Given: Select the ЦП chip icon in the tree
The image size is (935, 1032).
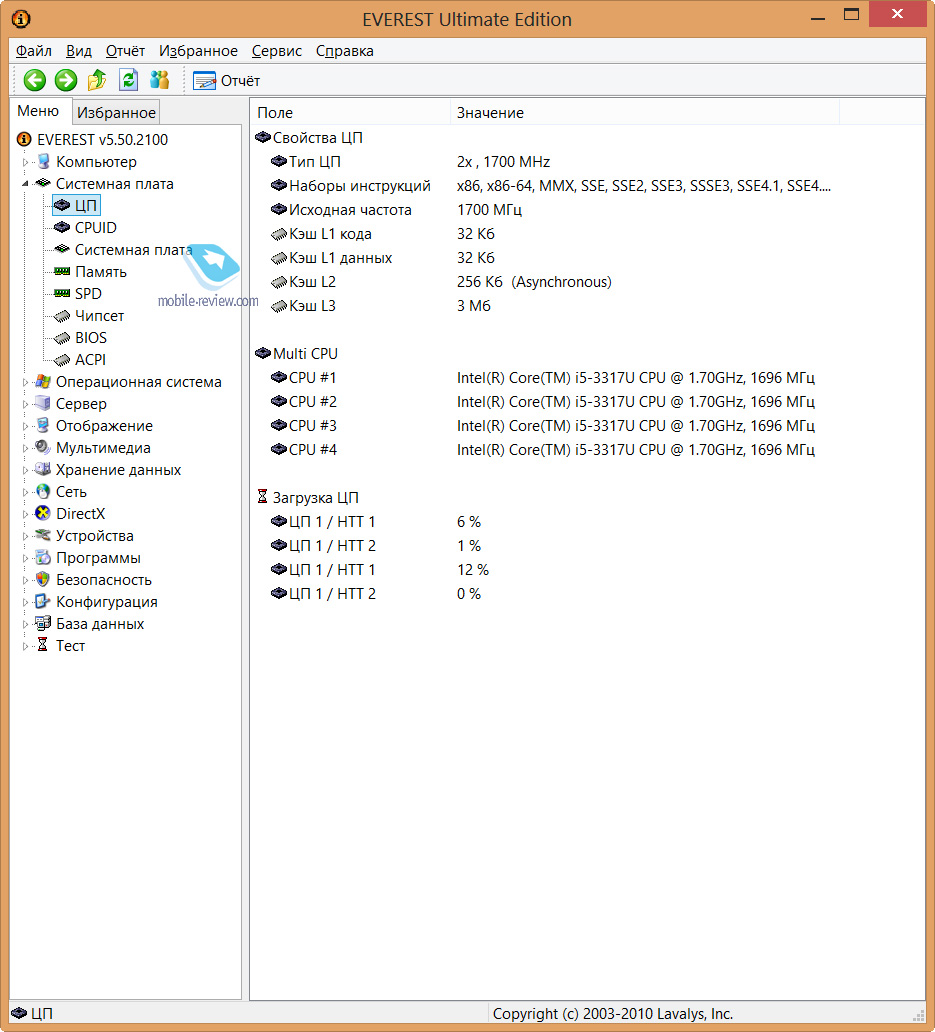Looking at the screenshot, I should click(62, 205).
